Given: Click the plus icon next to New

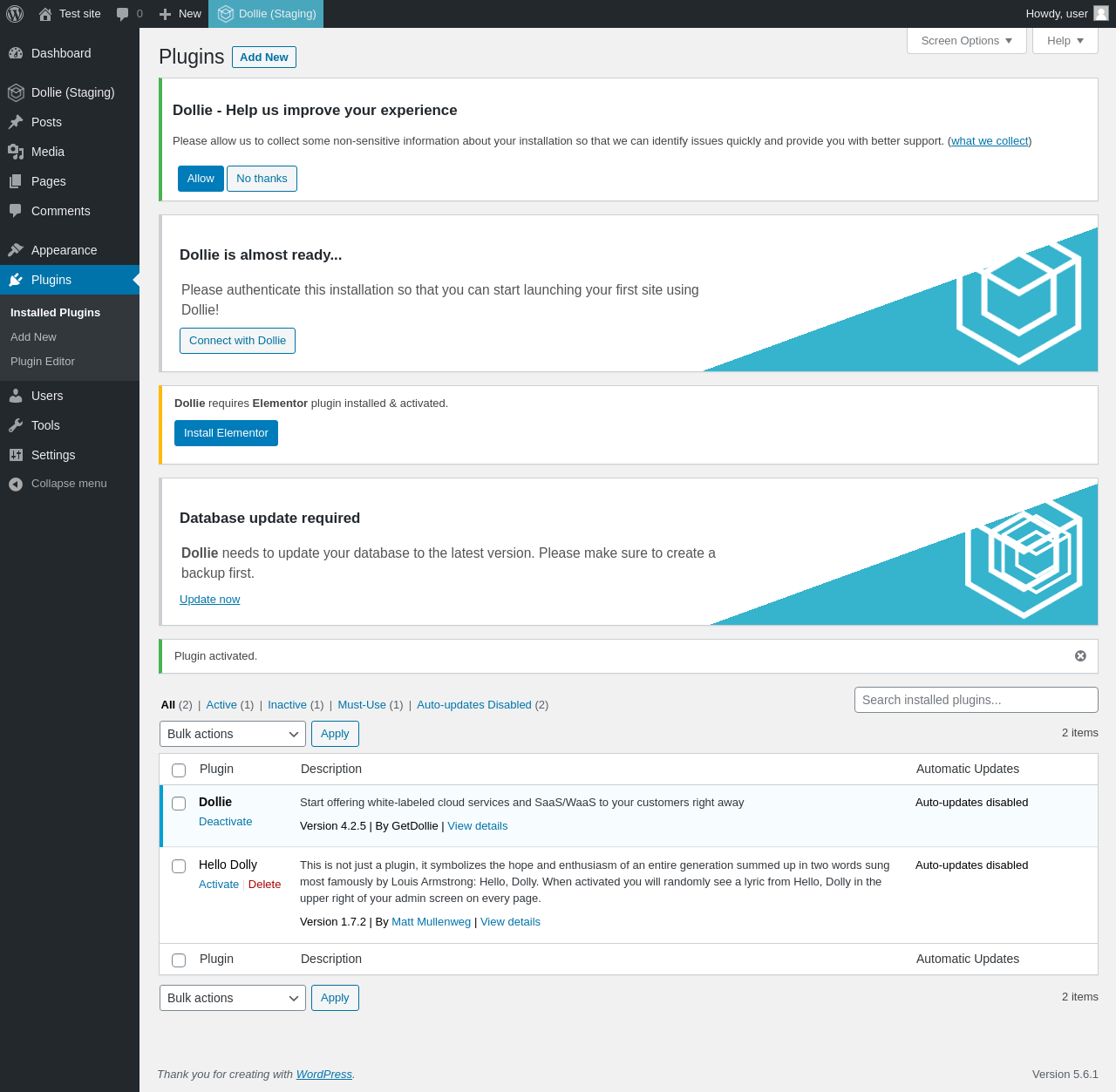Looking at the screenshot, I should click(x=165, y=14).
